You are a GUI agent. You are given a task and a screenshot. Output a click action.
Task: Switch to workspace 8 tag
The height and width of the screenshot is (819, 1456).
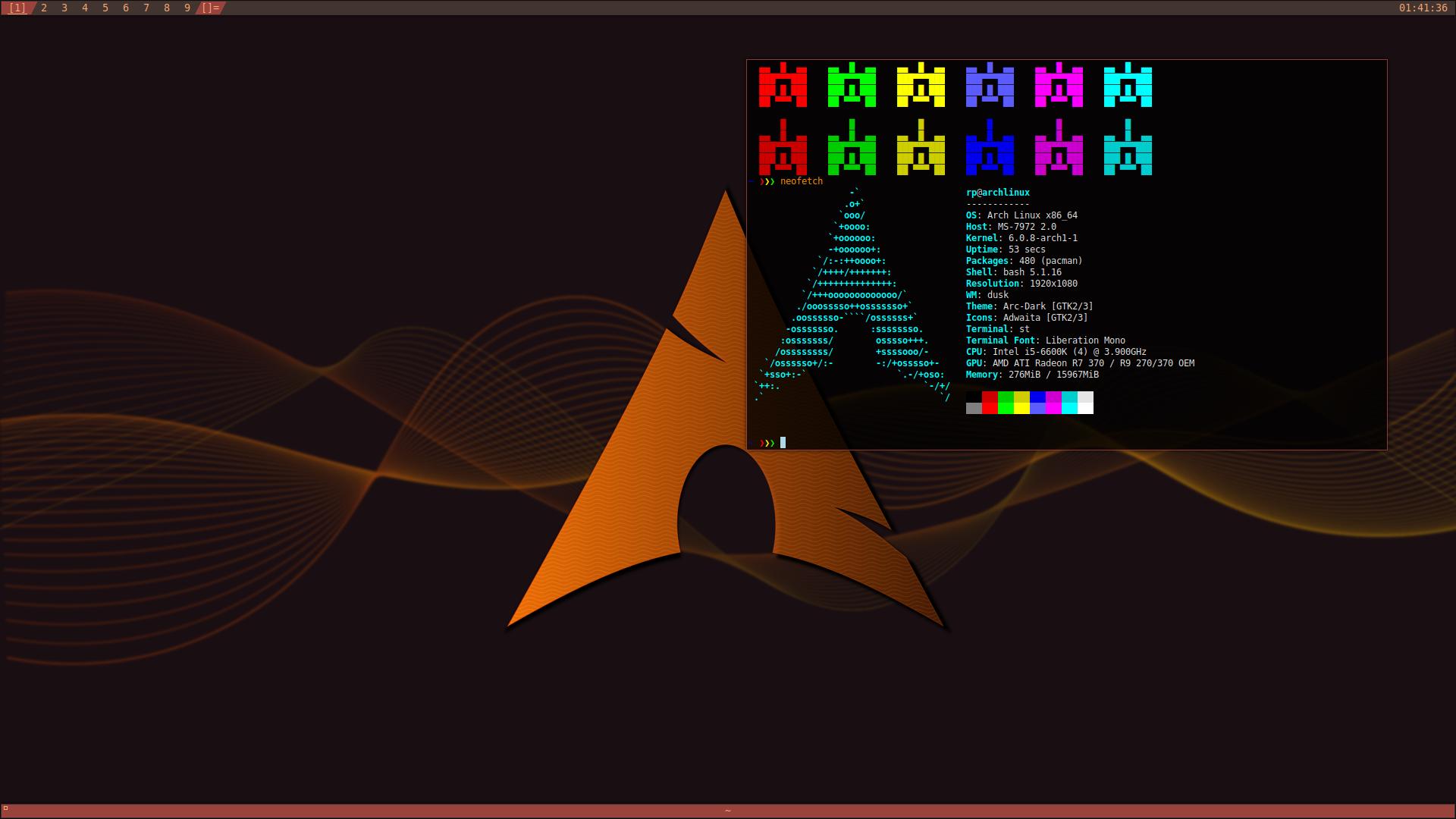coord(167,8)
